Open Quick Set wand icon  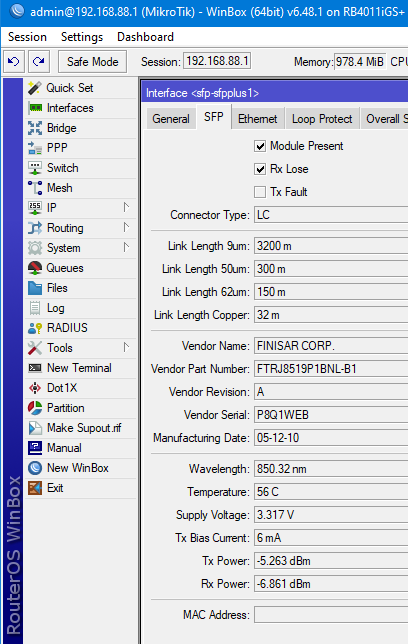coord(35,88)
